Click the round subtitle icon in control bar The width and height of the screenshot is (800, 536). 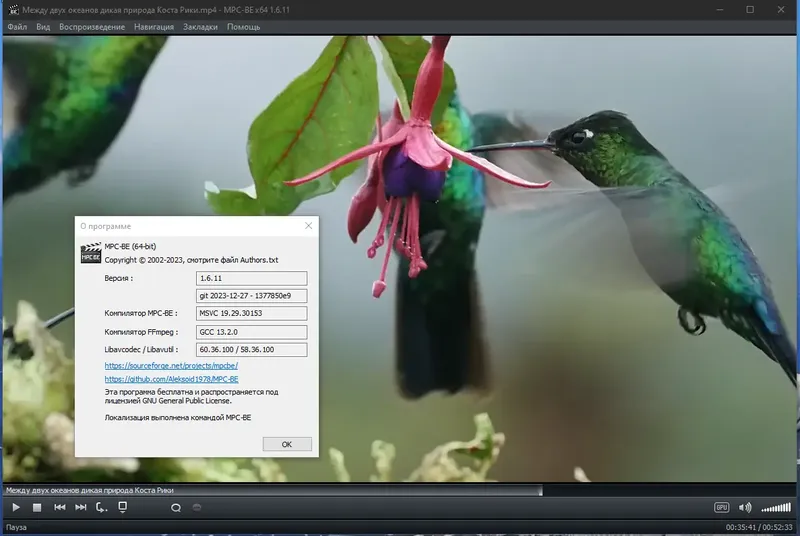click(175, 507)
